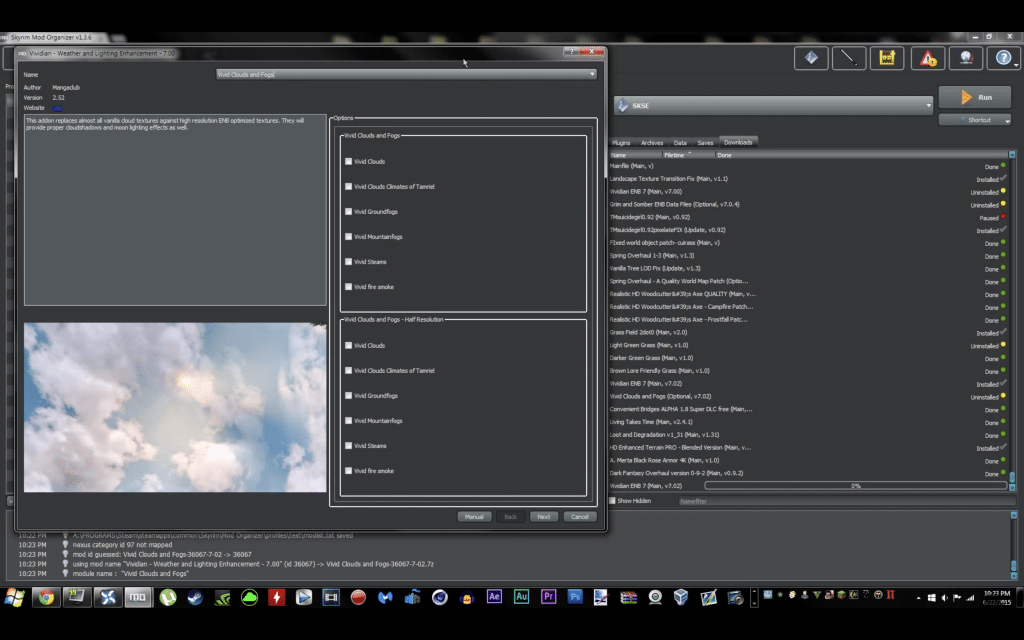Cancel the installer dialog

[x=579, y=517]
